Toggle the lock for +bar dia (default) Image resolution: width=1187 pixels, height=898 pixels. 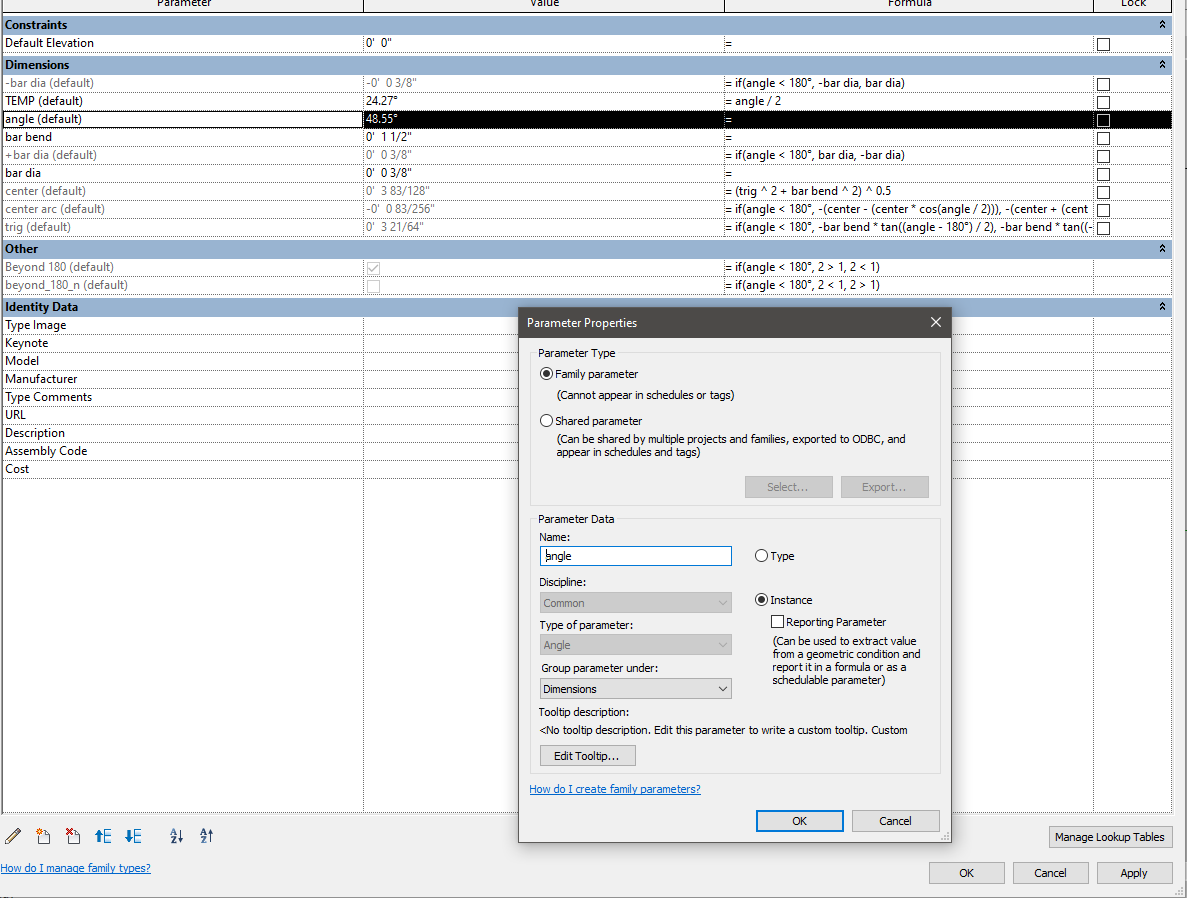[x=1104, y=156]
